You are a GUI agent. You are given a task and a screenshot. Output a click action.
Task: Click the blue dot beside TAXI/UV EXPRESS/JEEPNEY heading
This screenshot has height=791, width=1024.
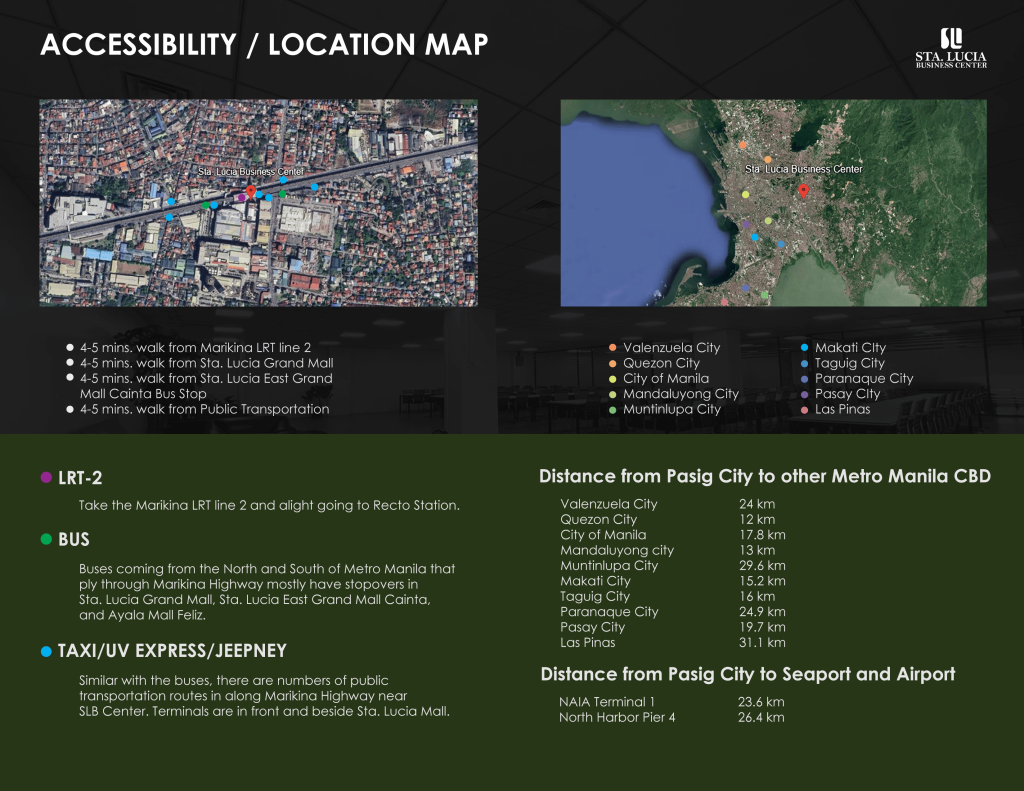pyautogui.click(x=46, y=651)
